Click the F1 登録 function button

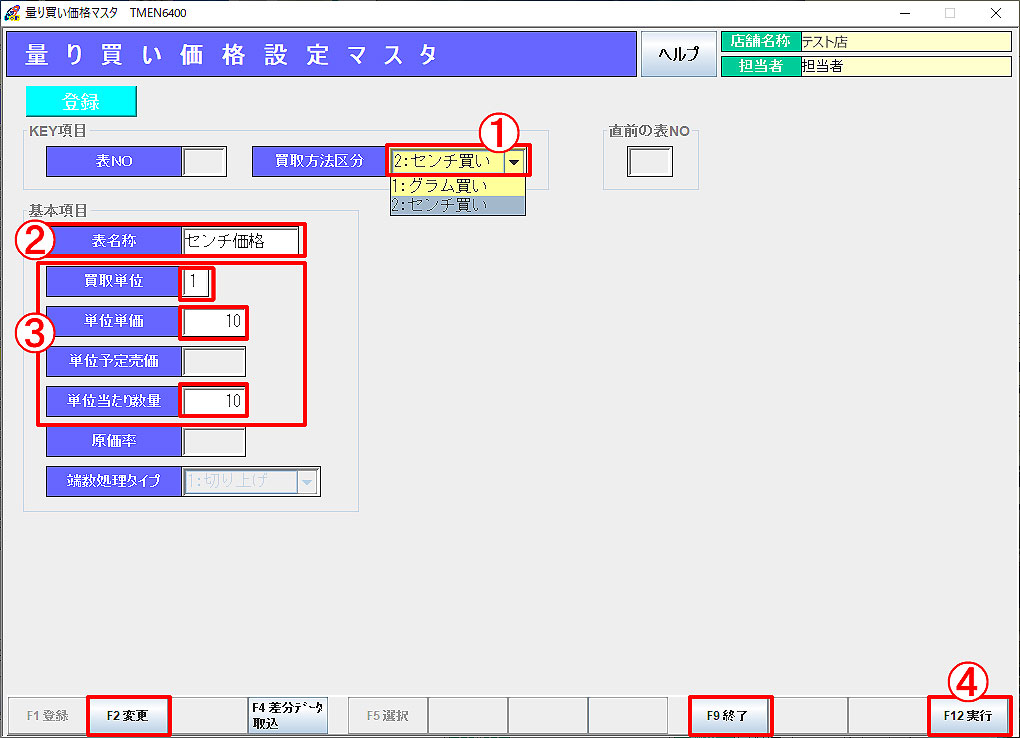(x=47, y=715)
